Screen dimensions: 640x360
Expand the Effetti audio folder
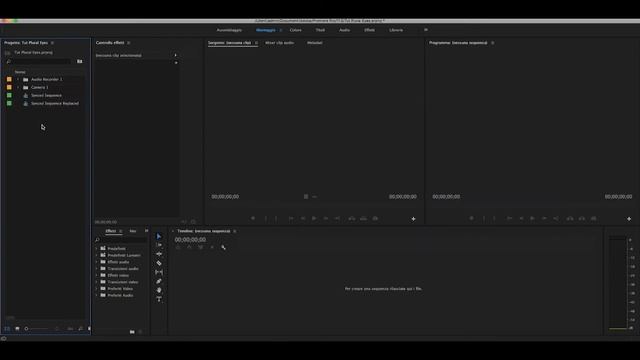pos(97,262)
